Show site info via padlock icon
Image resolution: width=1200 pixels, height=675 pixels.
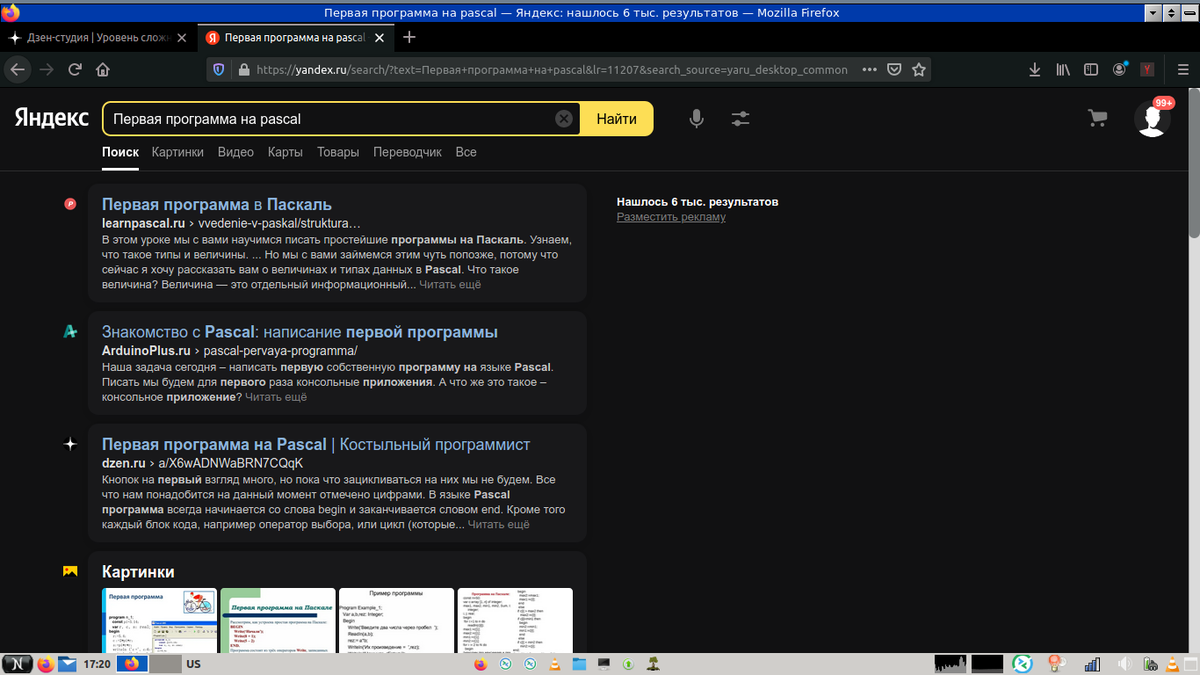(x=243, y=70)
